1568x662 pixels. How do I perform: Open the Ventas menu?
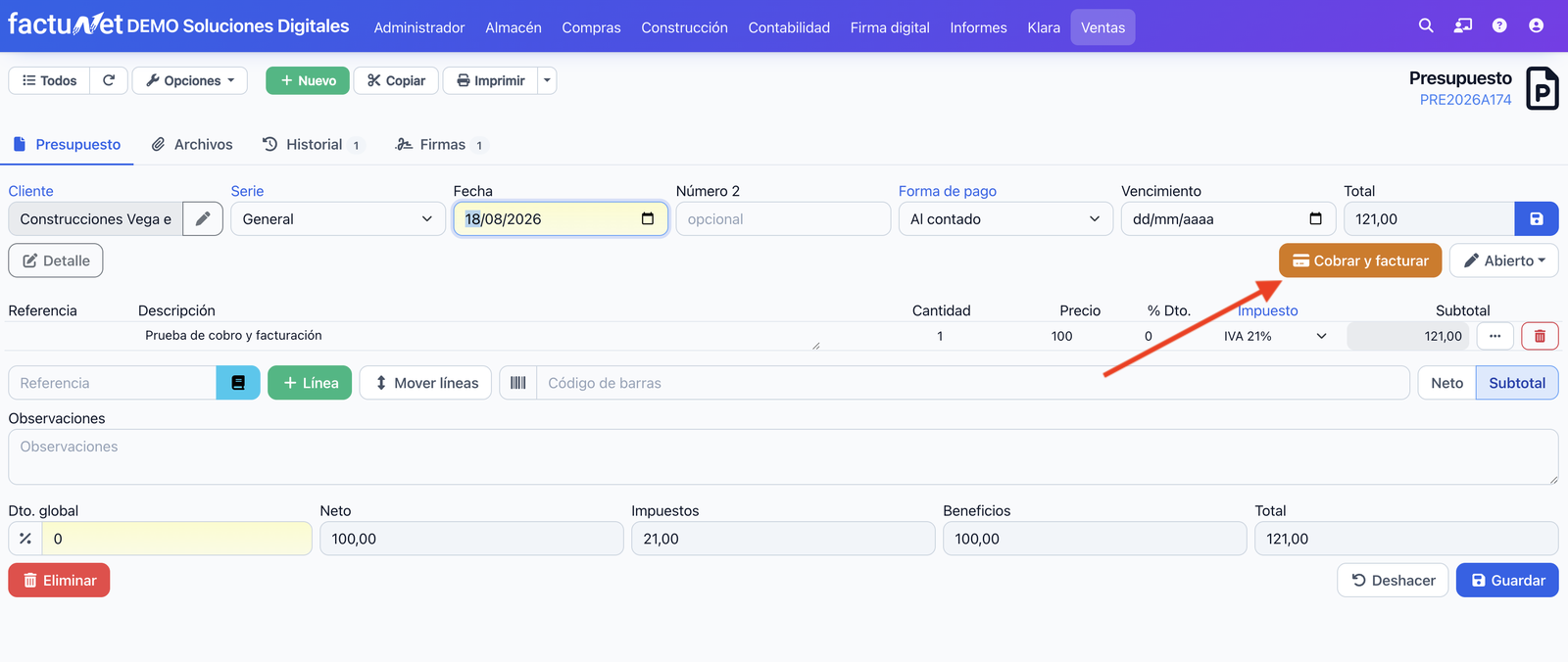click(1102, 27)
